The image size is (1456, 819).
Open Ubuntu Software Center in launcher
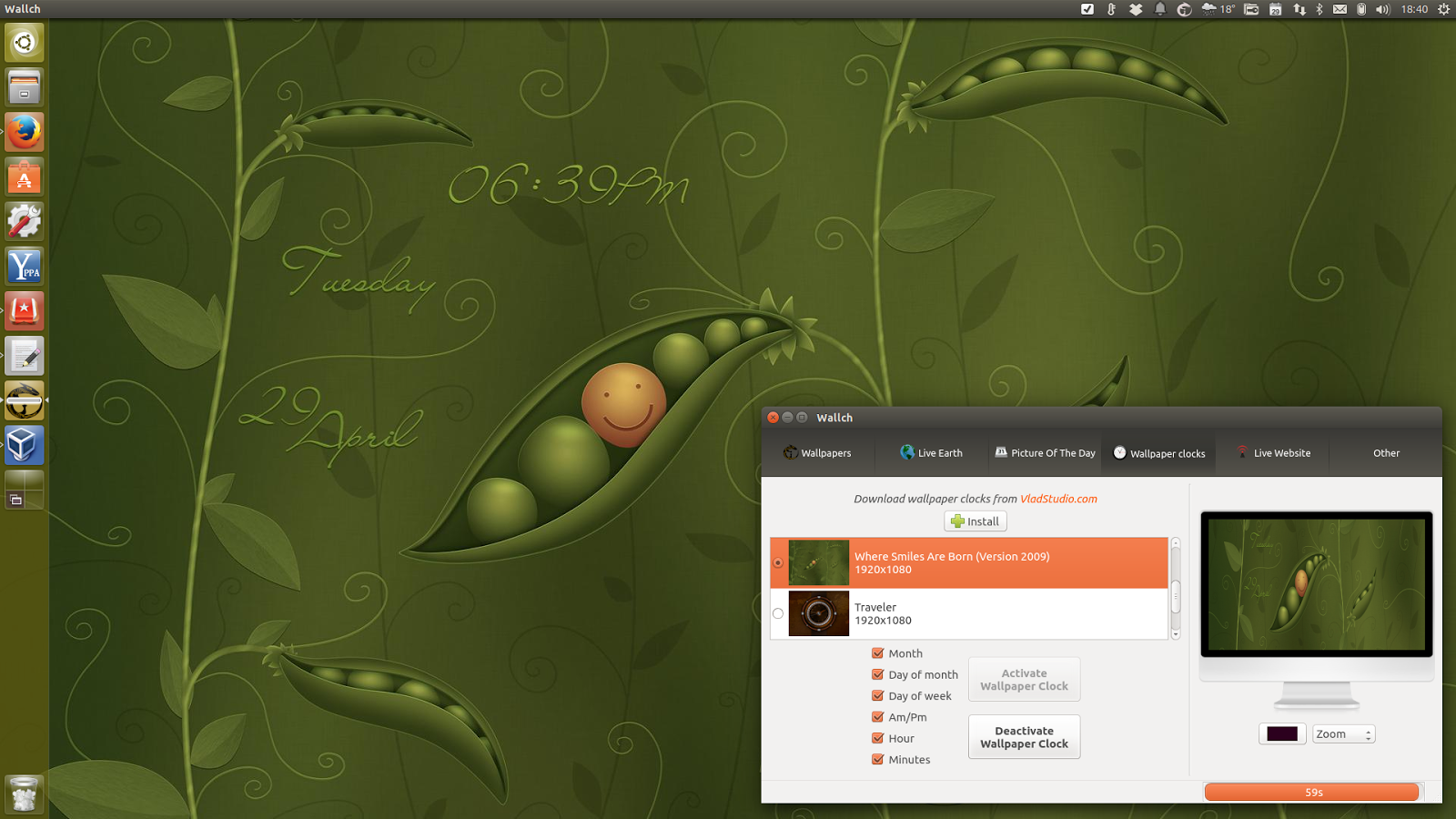pos(25,177)
